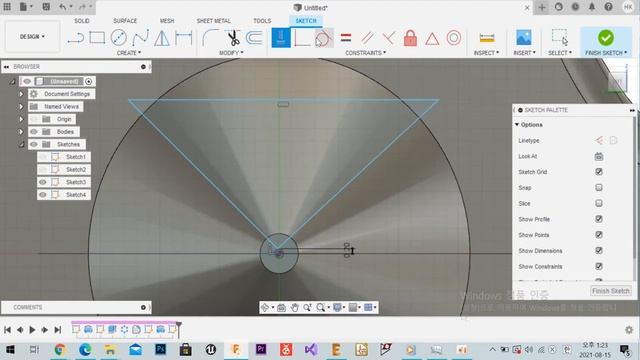Click the Select tool icon

pyautogui.click(x=560, y=38)
